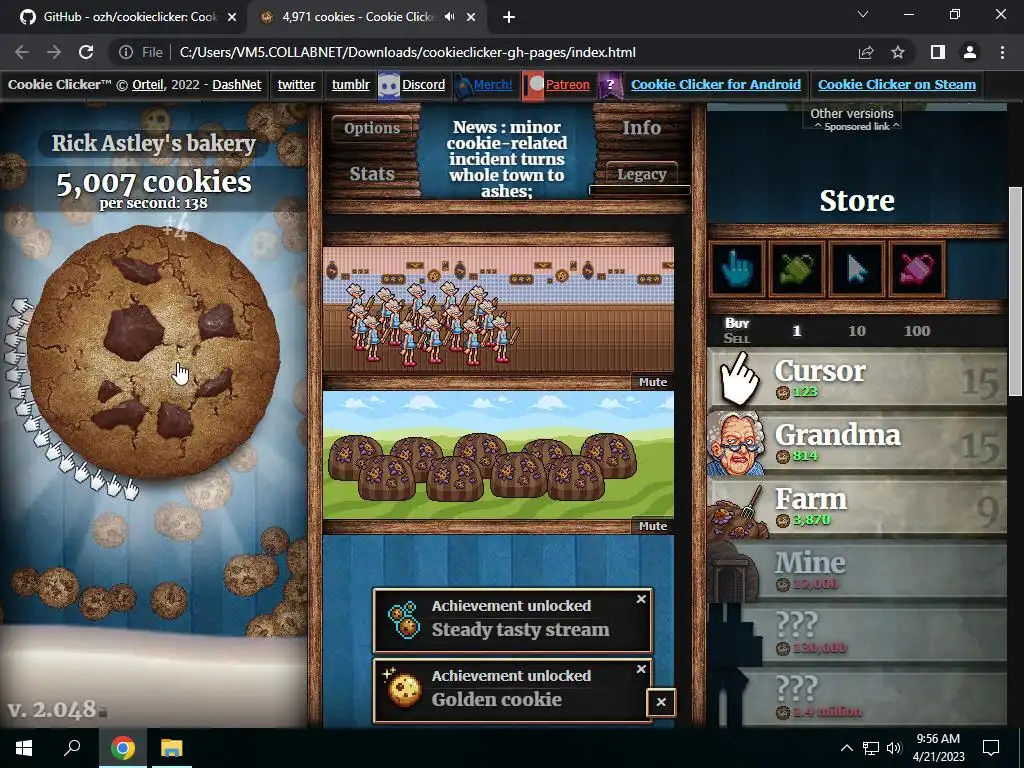
Task: Open the Chrome three-dot menu
Action: tap(1002, 52)
